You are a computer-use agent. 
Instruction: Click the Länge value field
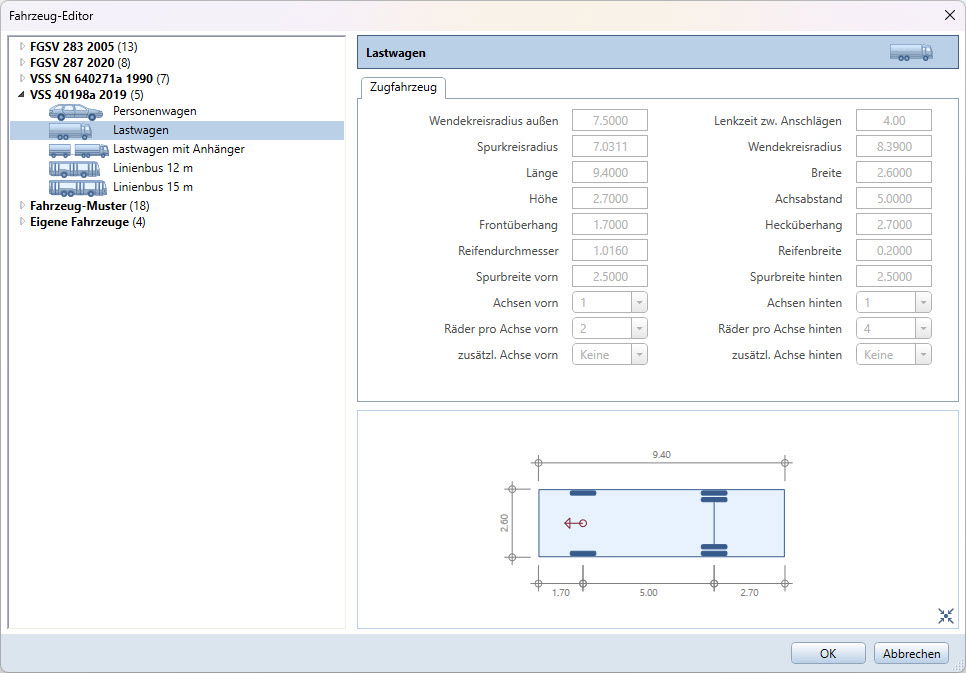pos(610,173)
